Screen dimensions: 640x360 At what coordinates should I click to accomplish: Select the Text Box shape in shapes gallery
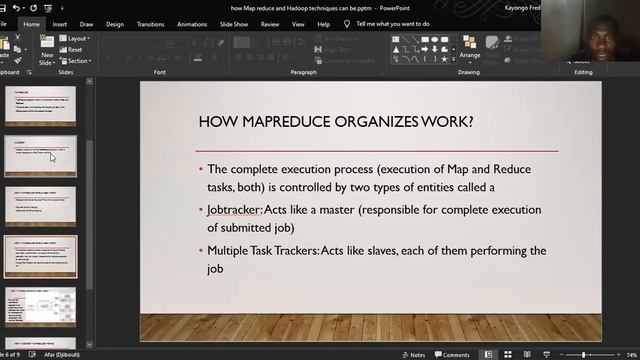tap(396, 39)
